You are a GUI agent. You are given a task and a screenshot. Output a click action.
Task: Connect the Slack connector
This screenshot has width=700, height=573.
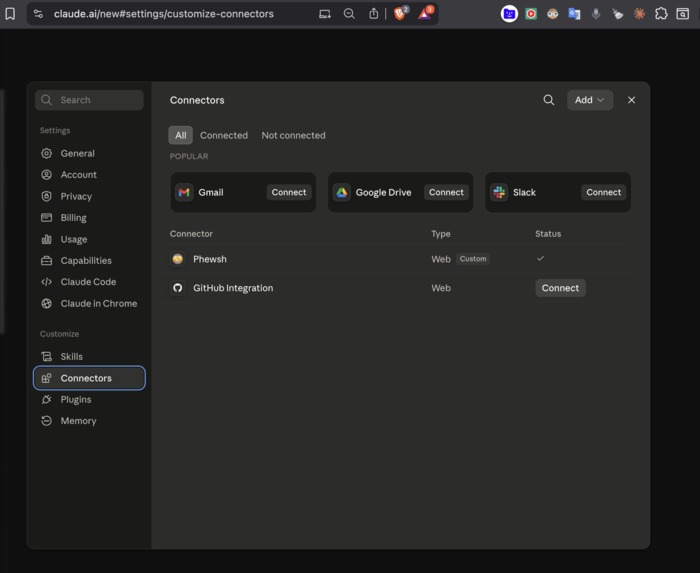click(x=604, y=192)
